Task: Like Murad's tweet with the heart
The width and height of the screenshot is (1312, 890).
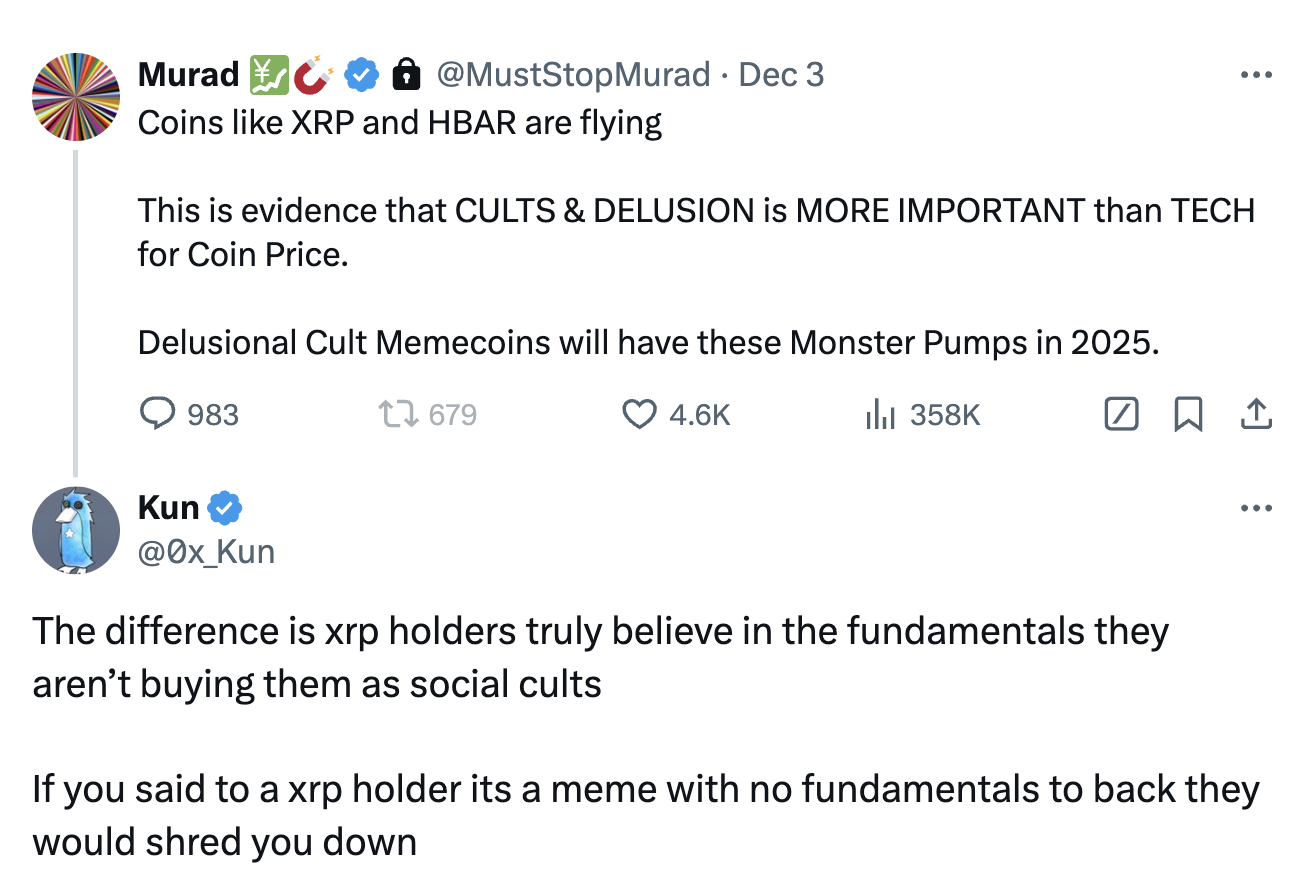Action: click(x=639, y=414)
